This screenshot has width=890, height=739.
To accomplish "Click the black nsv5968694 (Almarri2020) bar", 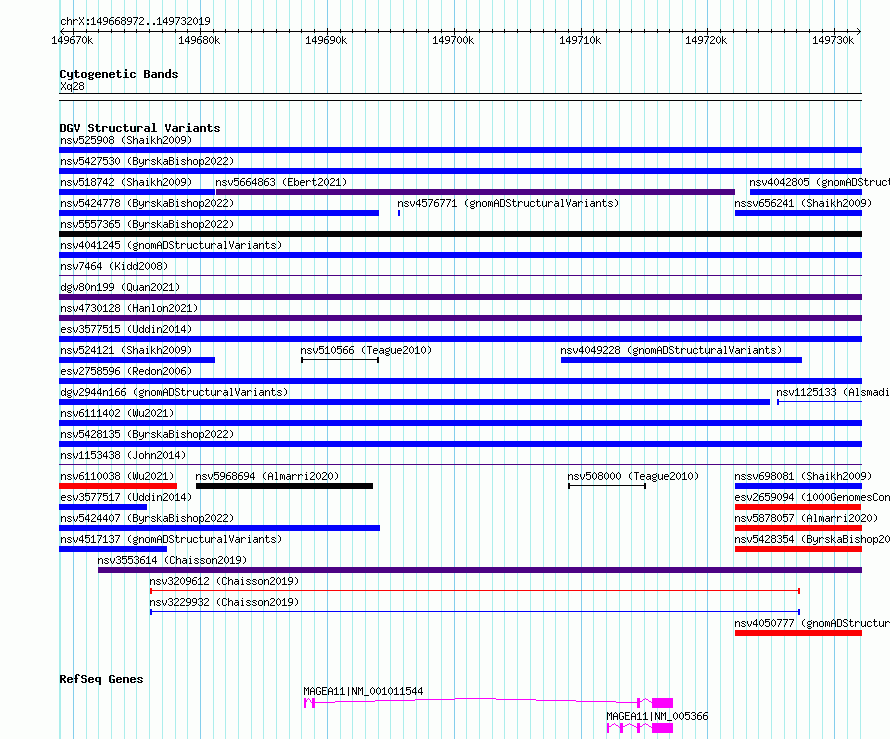I will pyautogui.click(x=284, y=486).
